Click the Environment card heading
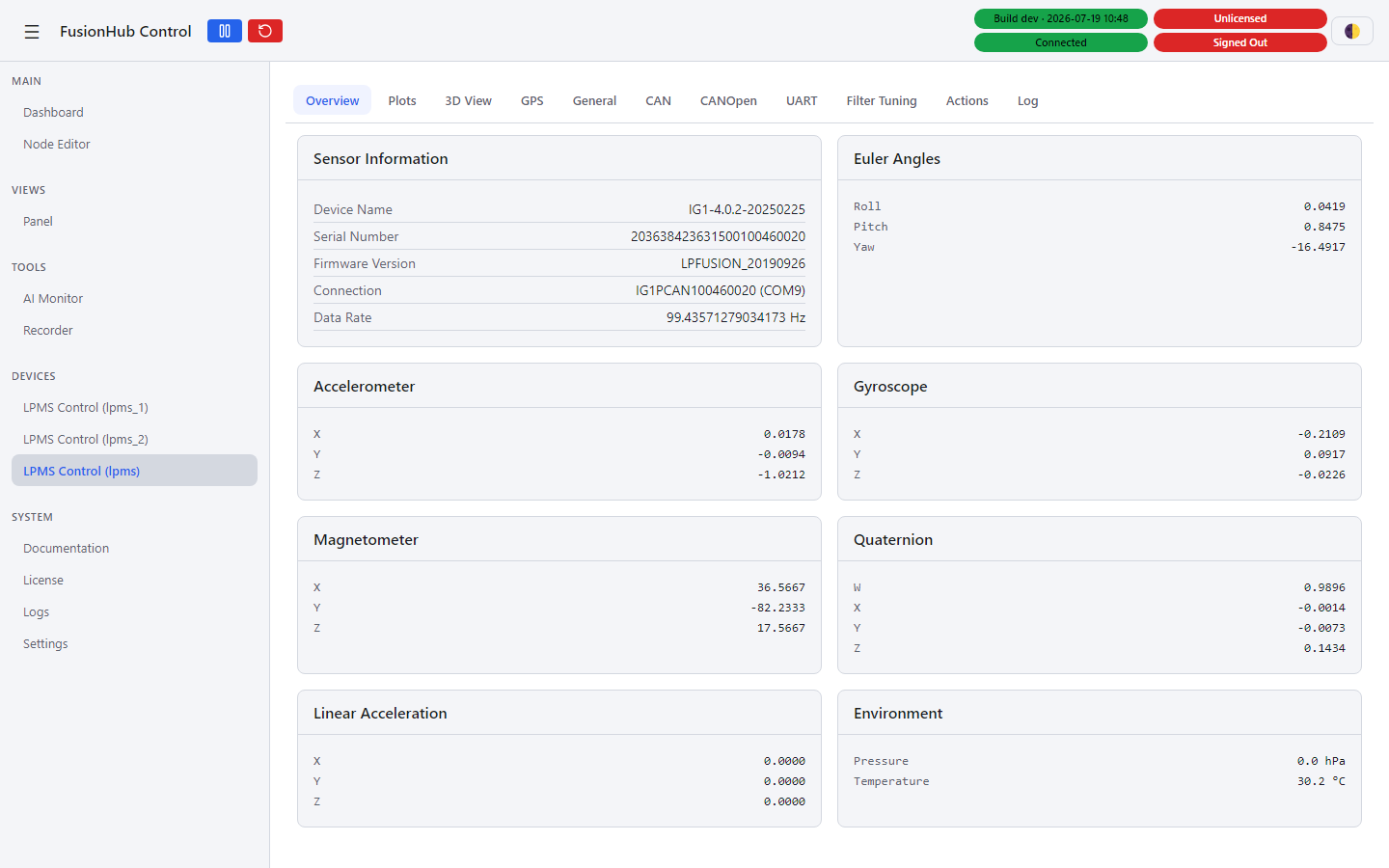 [898, 714]
